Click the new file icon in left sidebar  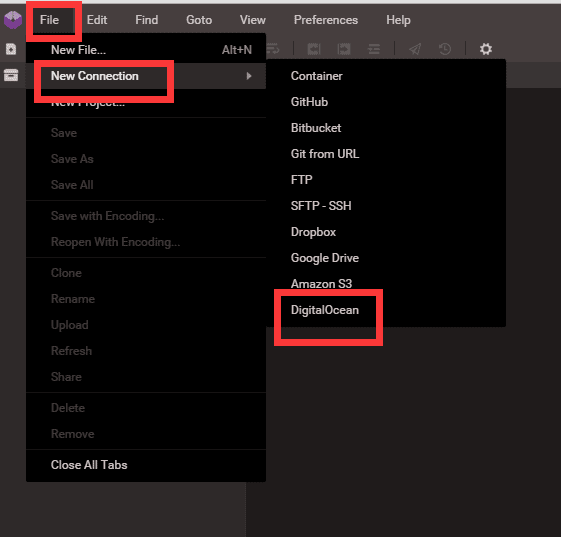(11, 49)
